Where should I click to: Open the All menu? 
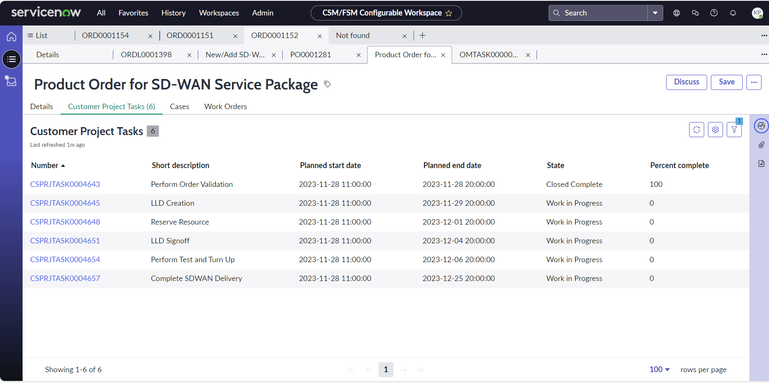101,13
